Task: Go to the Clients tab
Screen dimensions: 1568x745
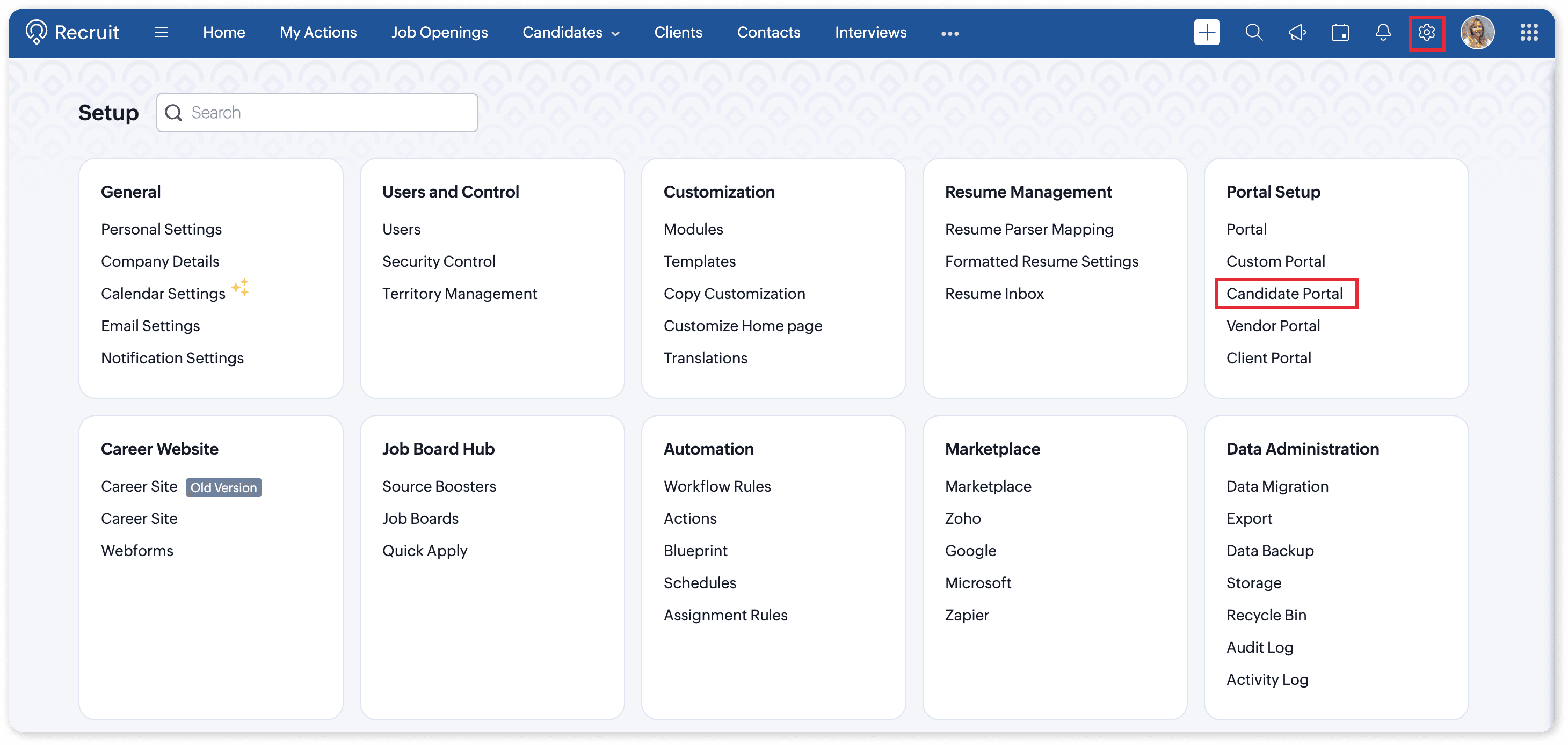Action: 678,33
